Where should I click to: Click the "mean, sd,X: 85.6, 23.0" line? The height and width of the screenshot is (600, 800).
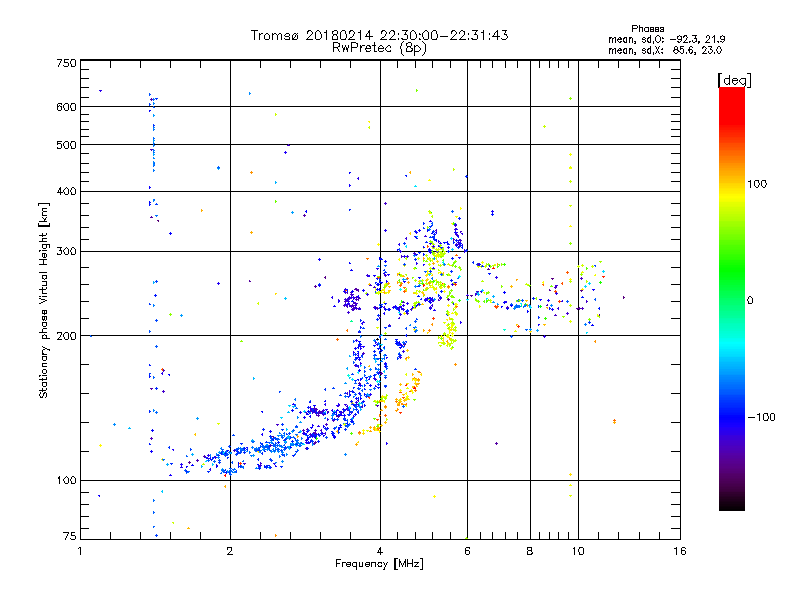(665, 50)
